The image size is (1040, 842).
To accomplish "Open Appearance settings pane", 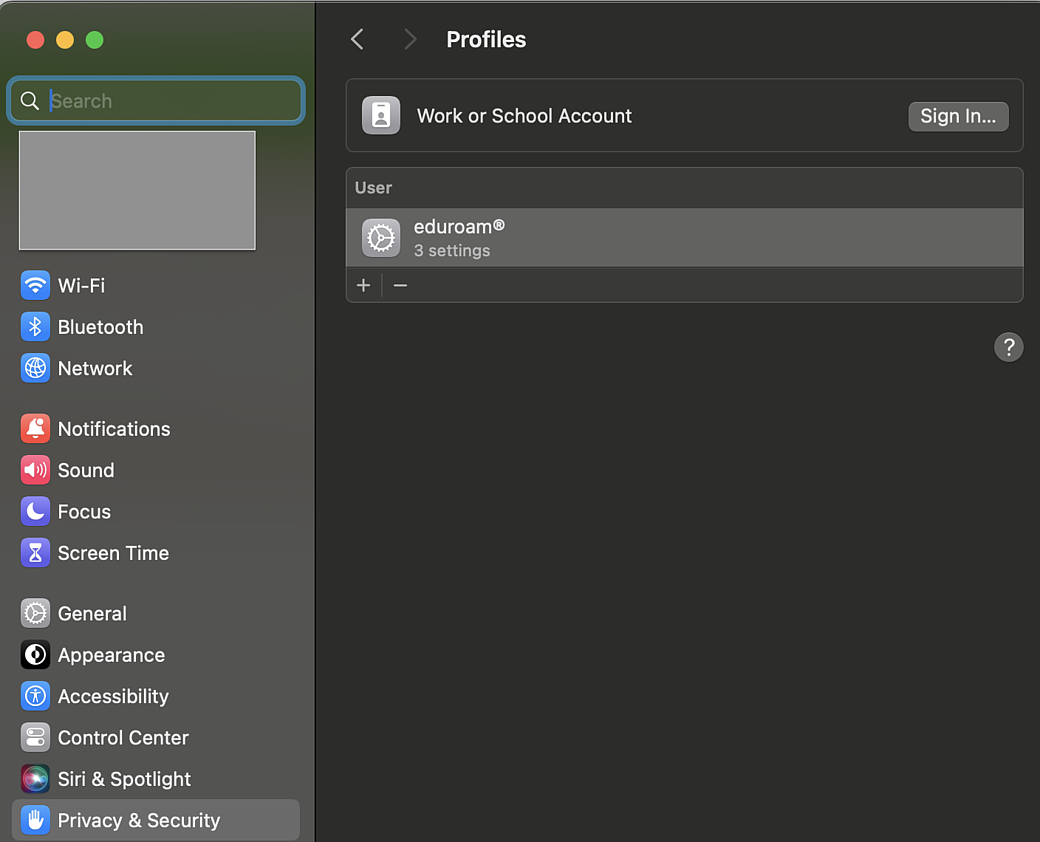I will (111, 655).
